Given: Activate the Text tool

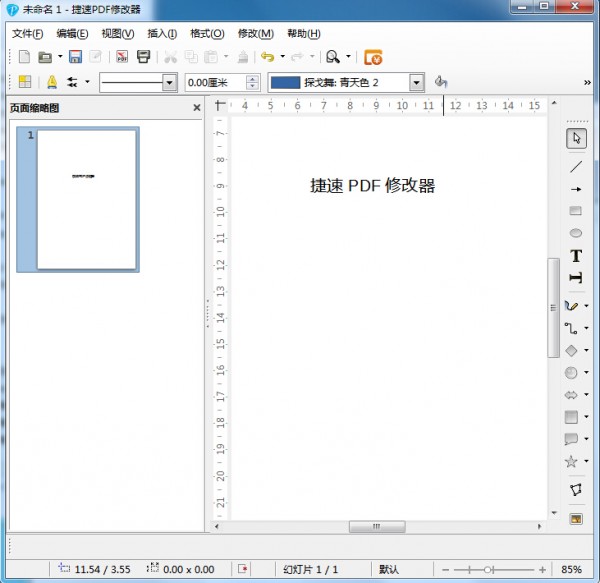Looking at the screenshot, I should click(575, 256).
